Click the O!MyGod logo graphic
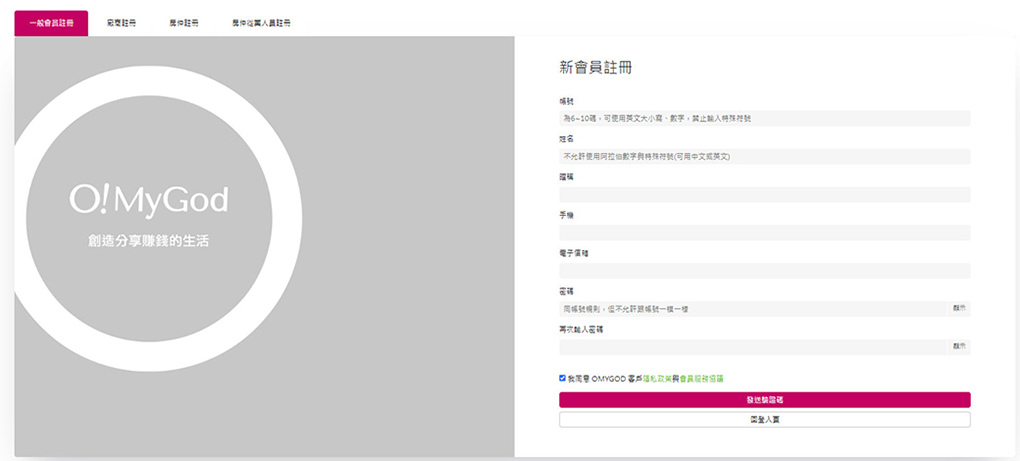The height and width of the screenshot is (461, 1020). [149, 200]
